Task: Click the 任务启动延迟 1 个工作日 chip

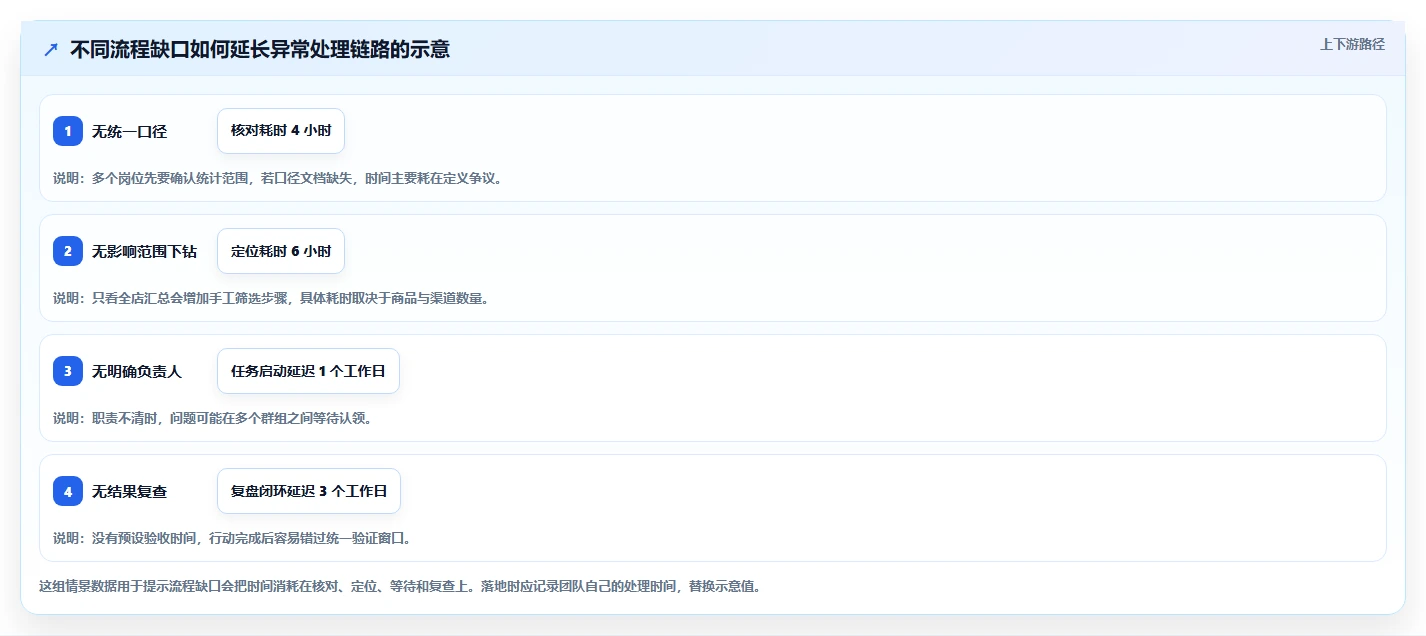Action: pos(308,371)
